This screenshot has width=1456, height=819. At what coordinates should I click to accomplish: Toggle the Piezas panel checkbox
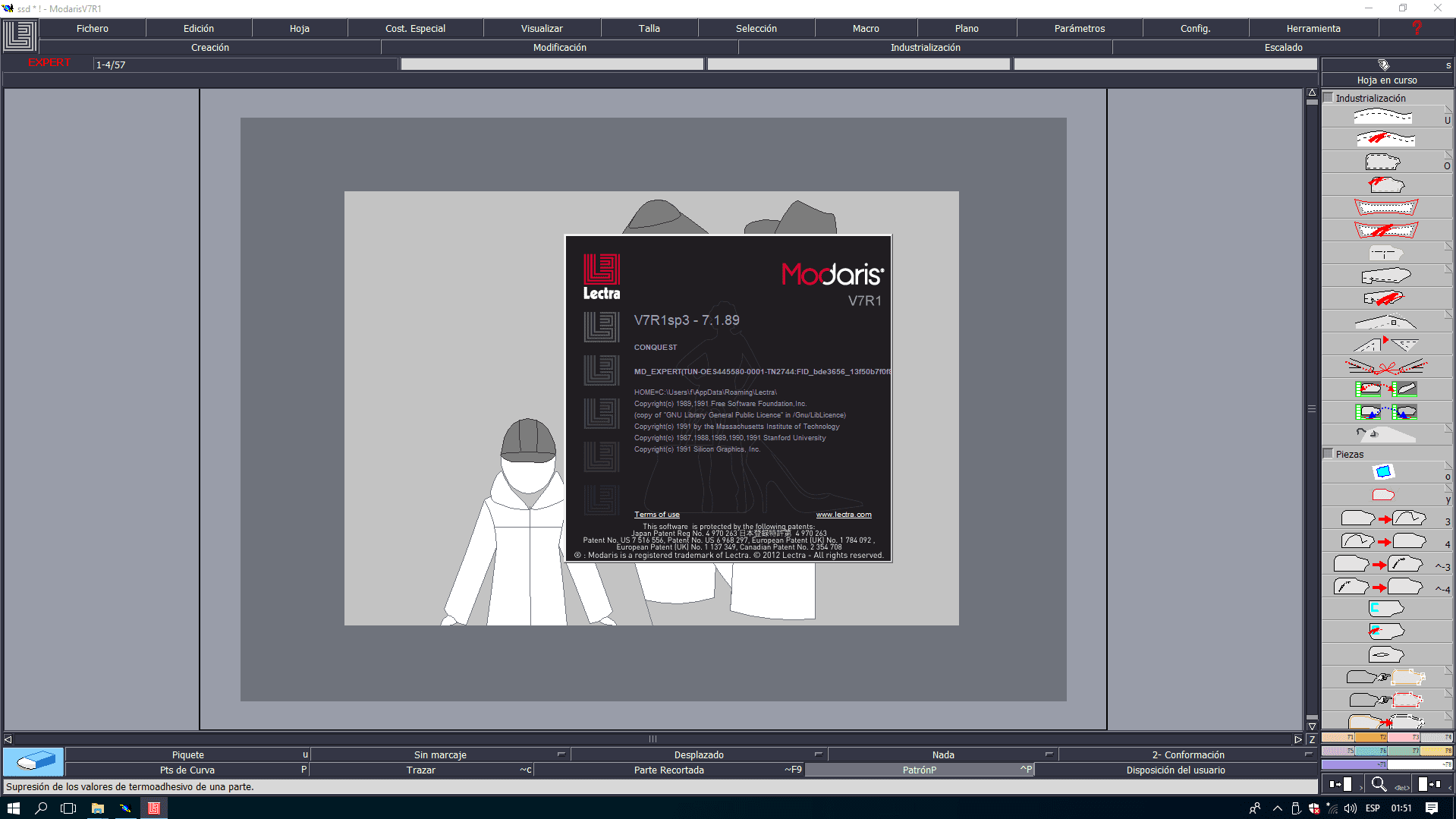coord(1329,454)
